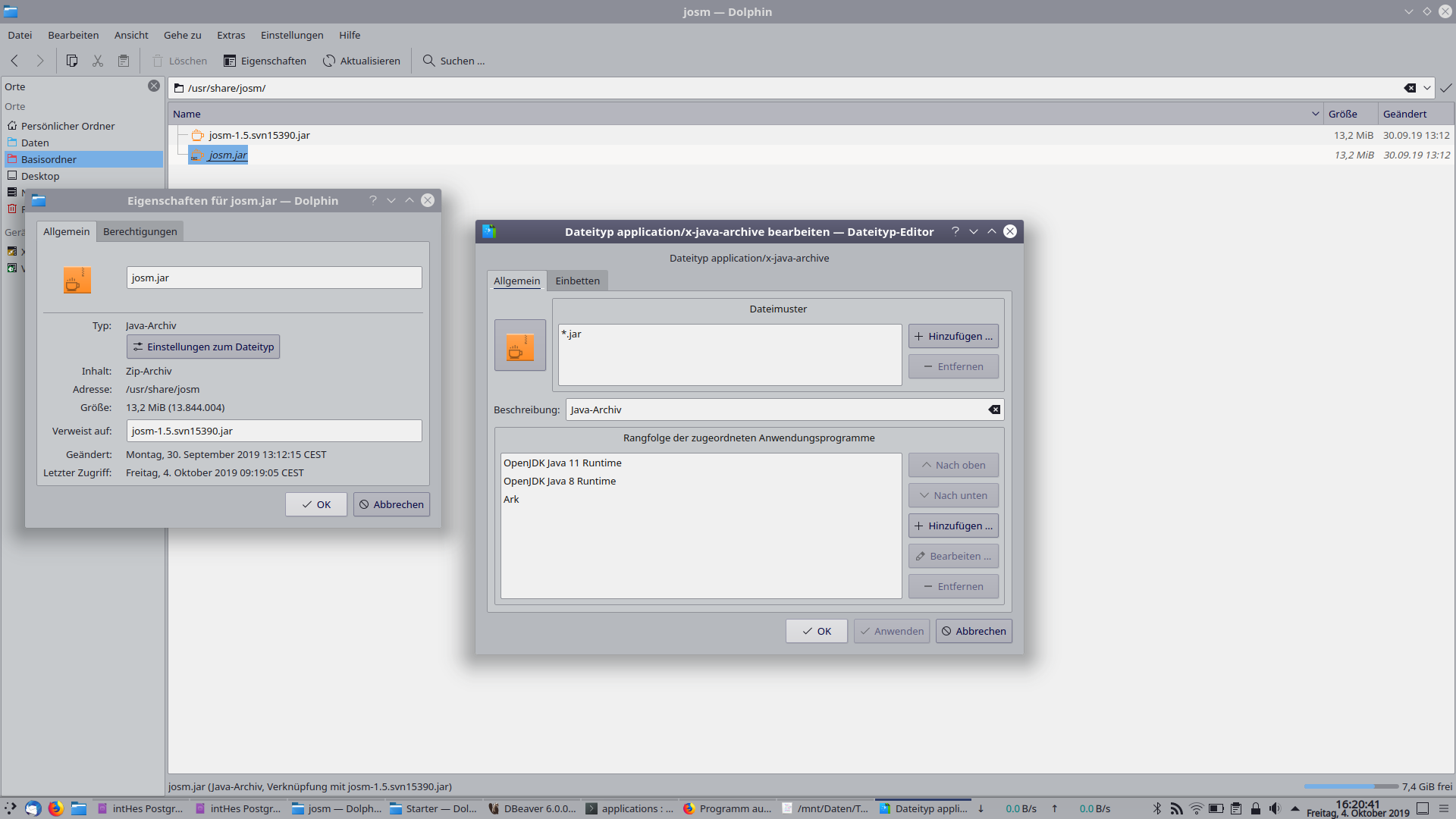Select OpenJDK Java 8 Runtime in the list
The width and height of the screenshot is (1456, 819).
560,481
